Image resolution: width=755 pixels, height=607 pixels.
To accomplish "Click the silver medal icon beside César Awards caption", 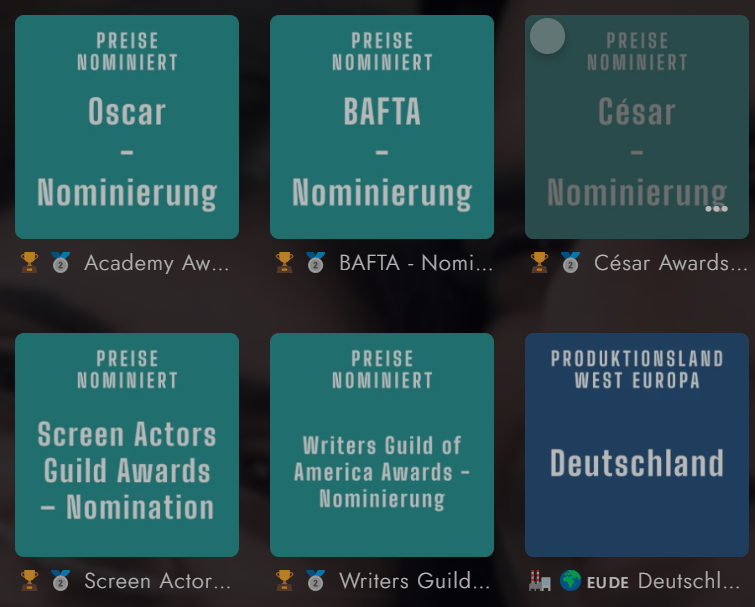I will pyautogui.click(x=570, y=263).
